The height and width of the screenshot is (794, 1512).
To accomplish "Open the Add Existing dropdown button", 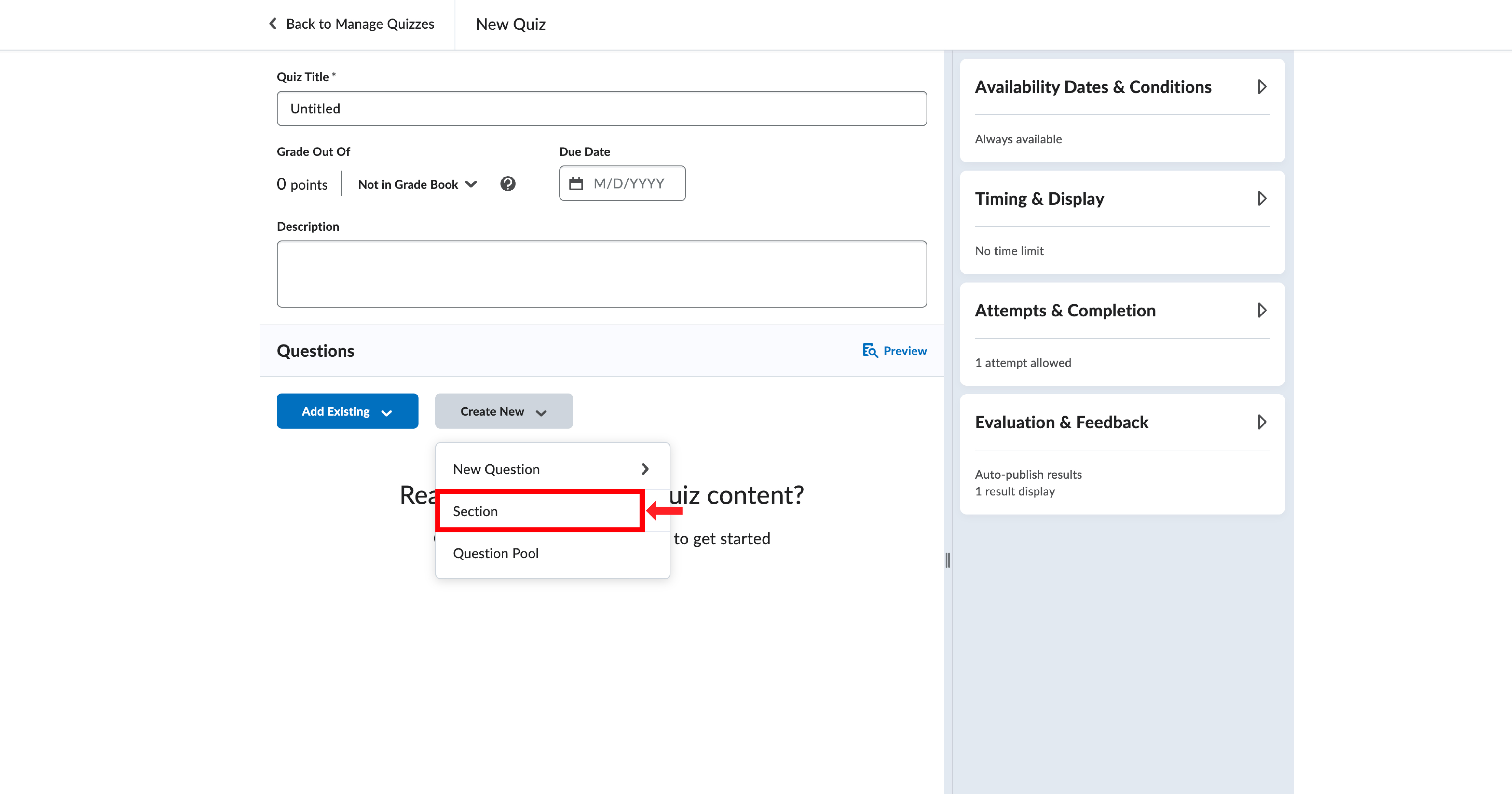I will point(347,411).
